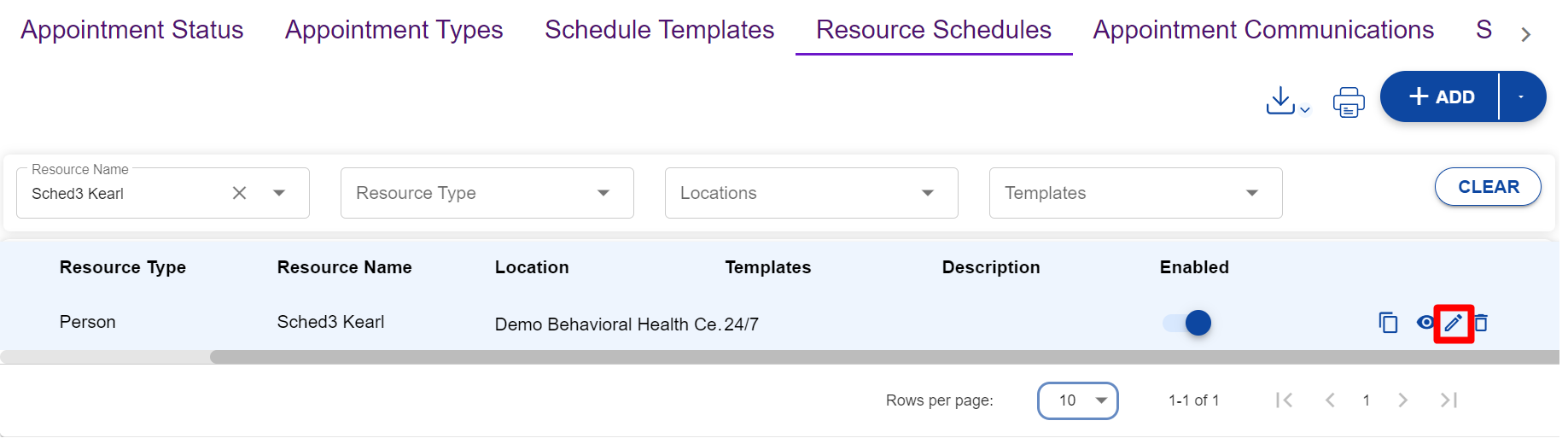Open the Schedule Templates tab

(x=659, y=30)
